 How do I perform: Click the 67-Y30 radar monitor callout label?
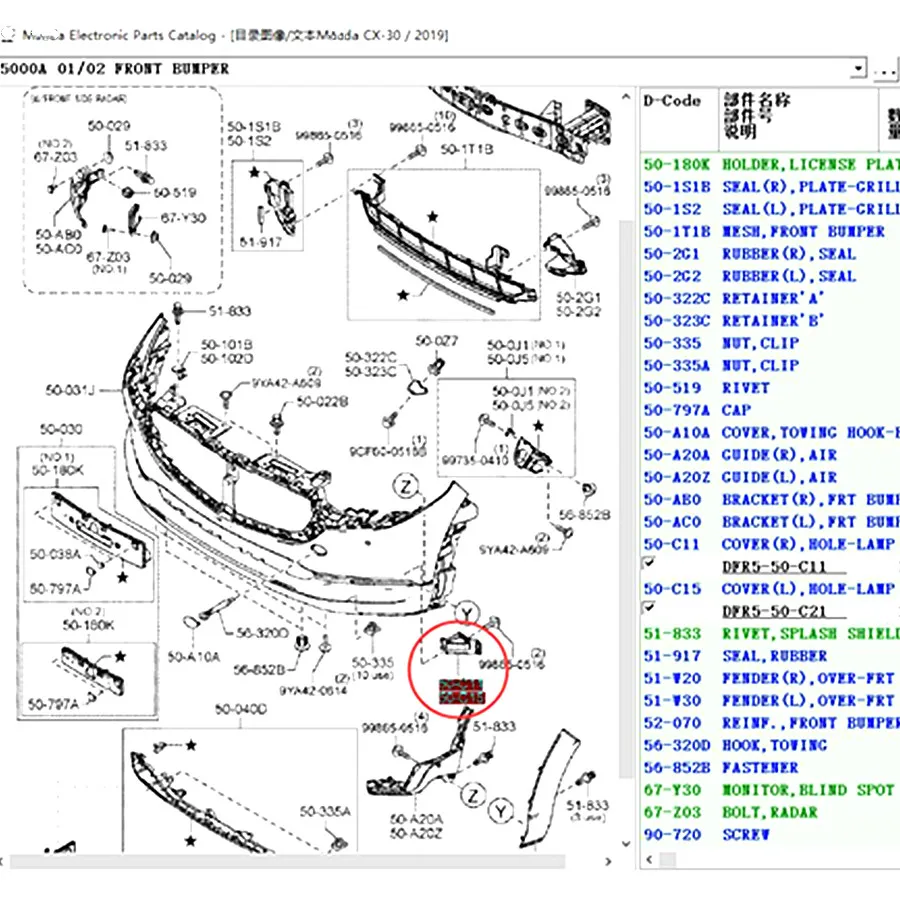click(183, 218)
